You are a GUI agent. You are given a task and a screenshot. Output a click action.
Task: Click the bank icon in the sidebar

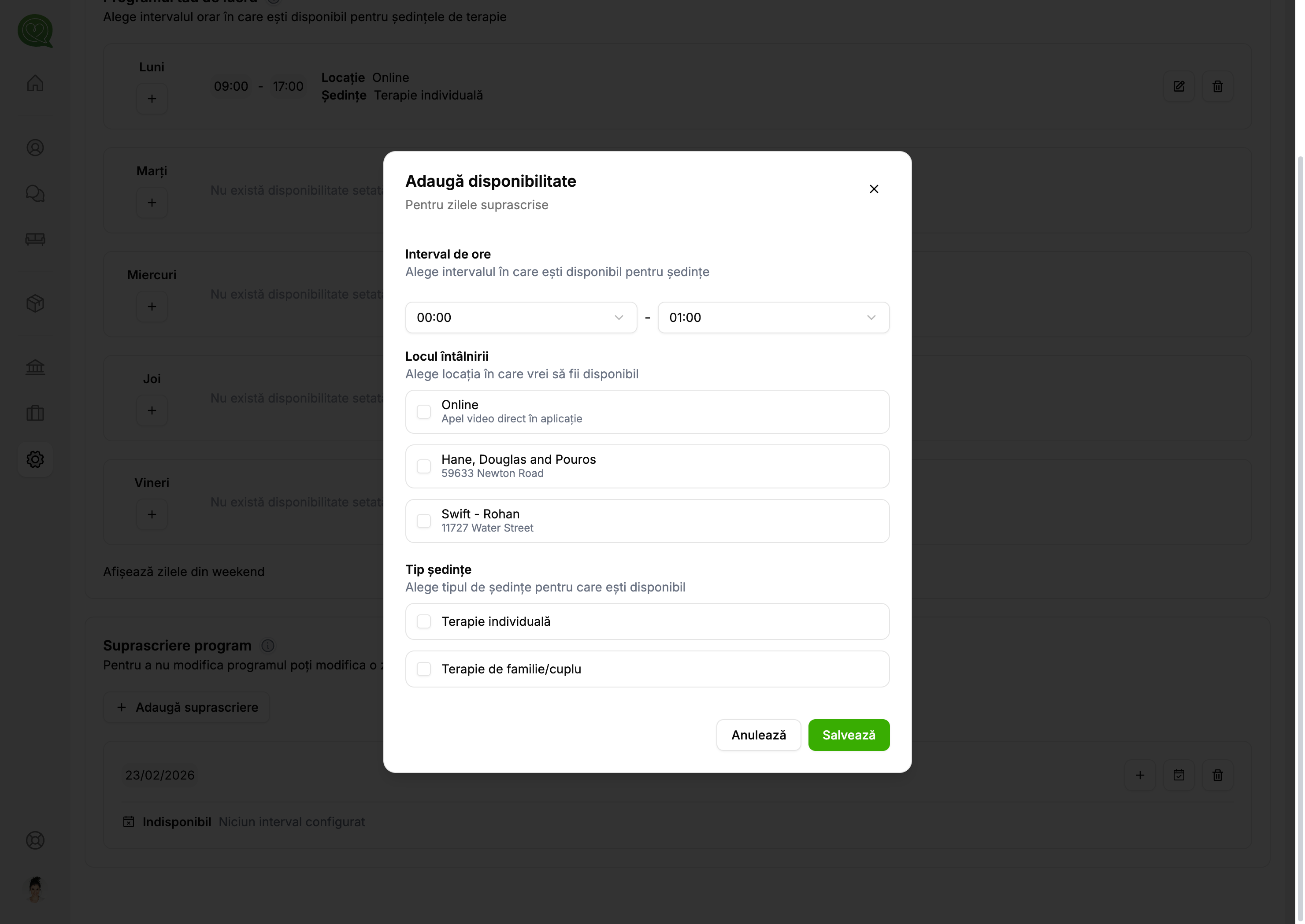click(35, 367)
